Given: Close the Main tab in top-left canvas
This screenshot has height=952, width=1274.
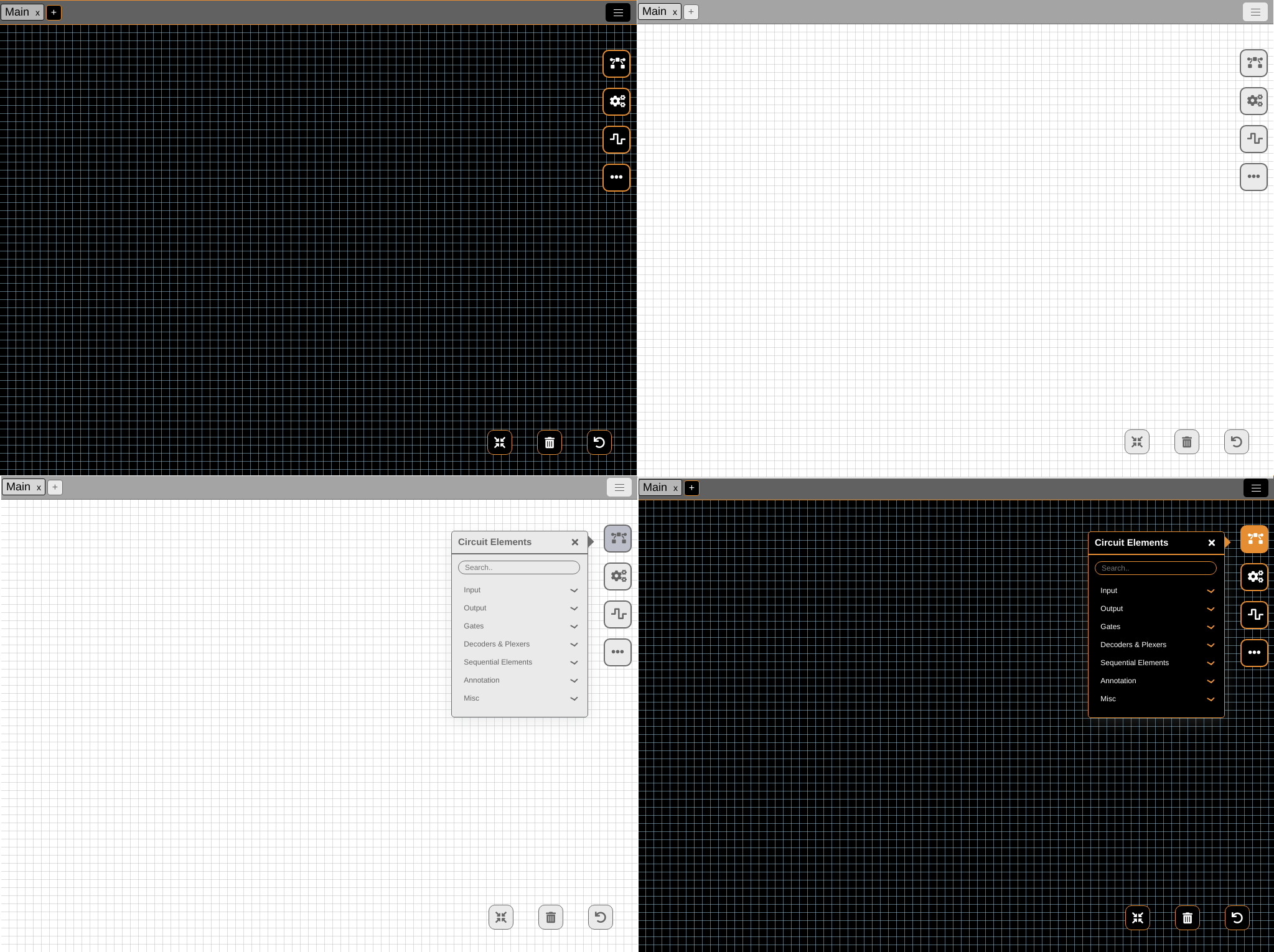Looking at the screenshot, I should pos(37,12).
